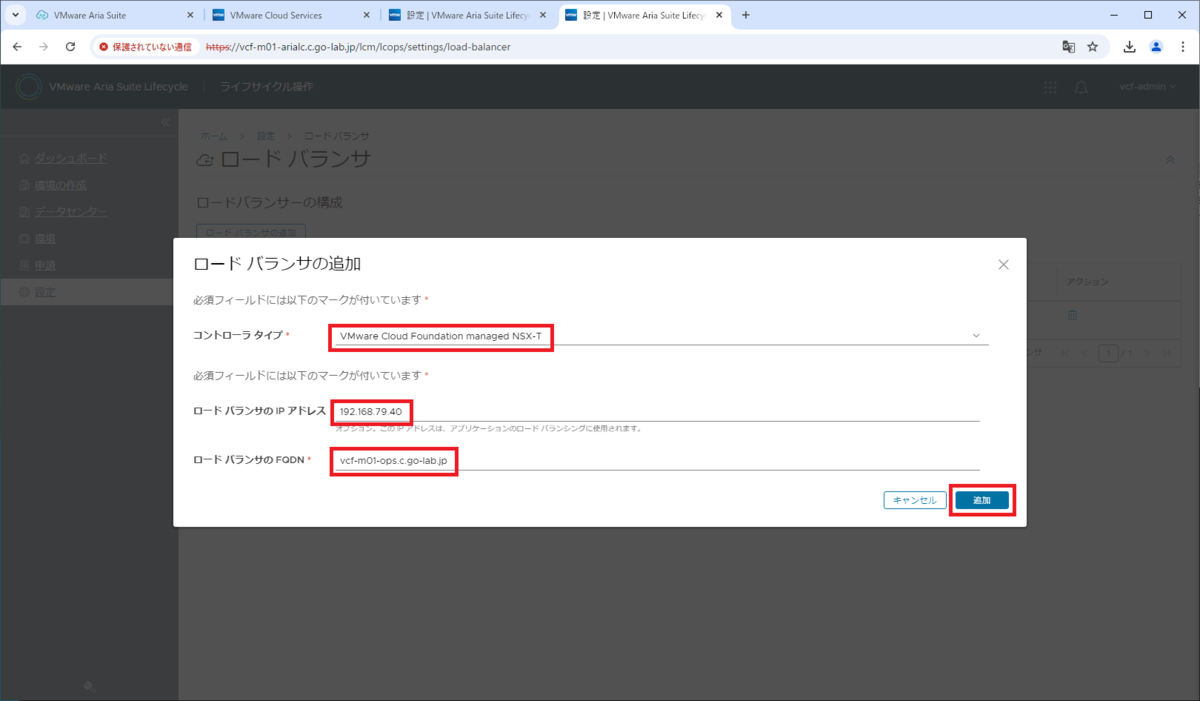Click the ロード バランサの FQDN field
The height and width of the screenshot is (701, 1200).
(x=657, y=460)
